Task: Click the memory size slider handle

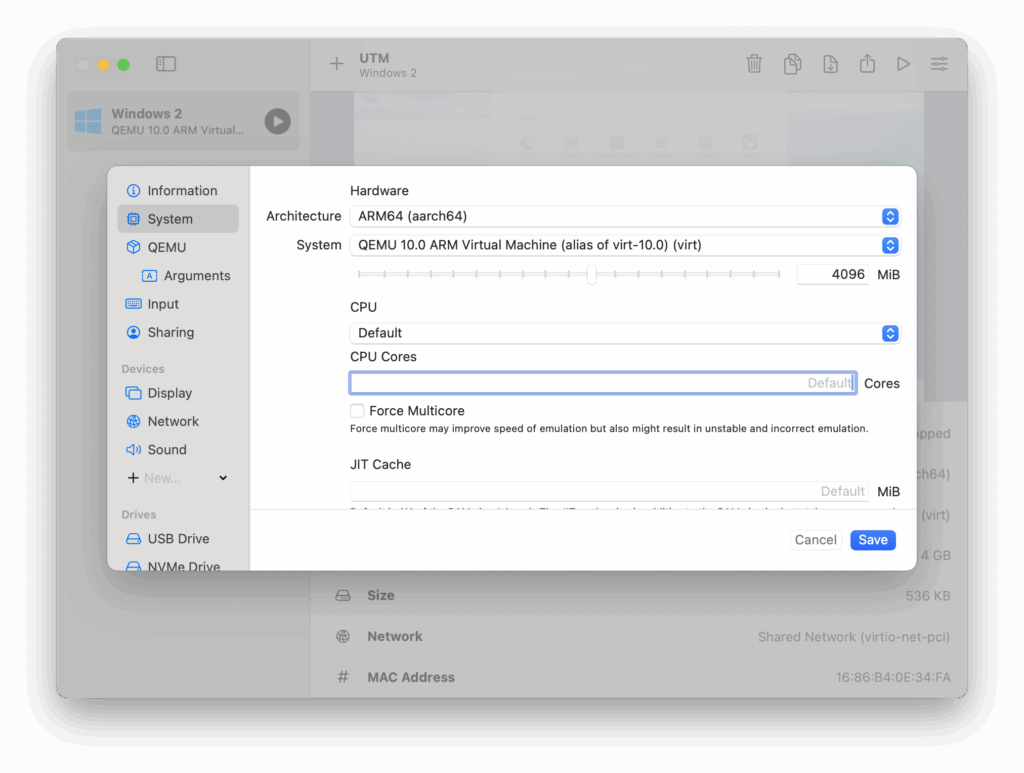Action: (592, 274)
